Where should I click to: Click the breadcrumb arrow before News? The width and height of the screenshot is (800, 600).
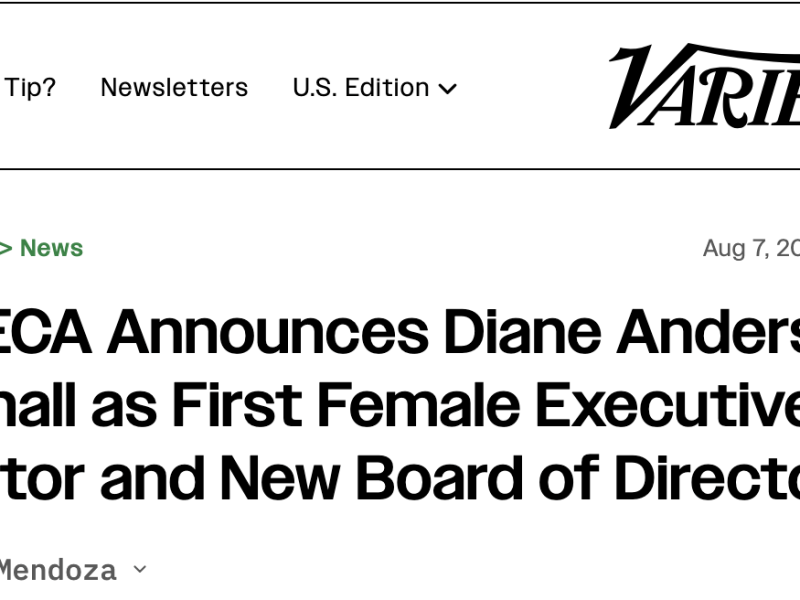click(5, 248)
